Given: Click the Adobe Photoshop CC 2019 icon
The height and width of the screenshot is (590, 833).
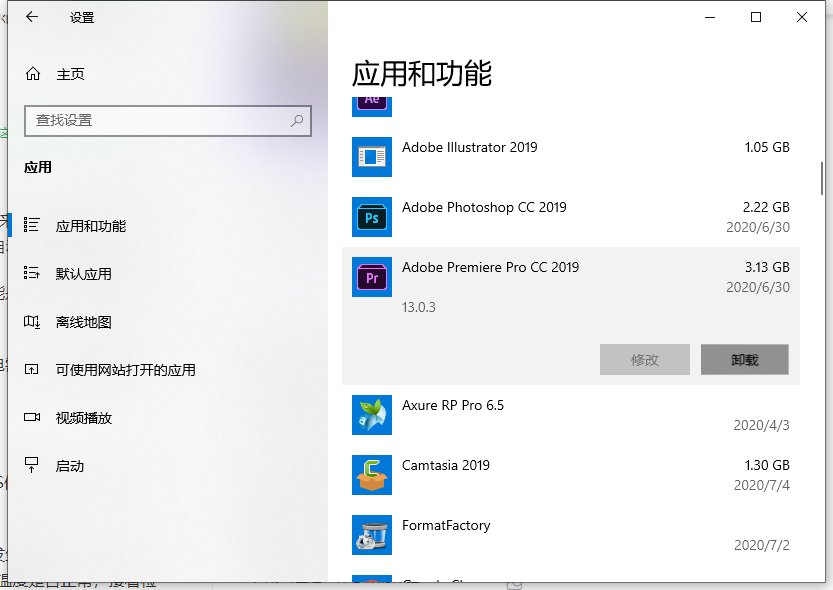Looking at the screenshot, I should click(x=372, y=217).
